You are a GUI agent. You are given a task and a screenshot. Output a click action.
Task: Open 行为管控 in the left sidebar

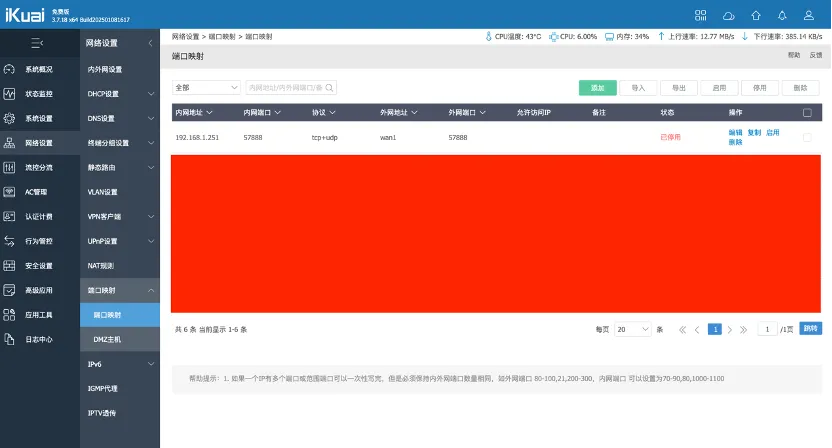tap(40, 241)
